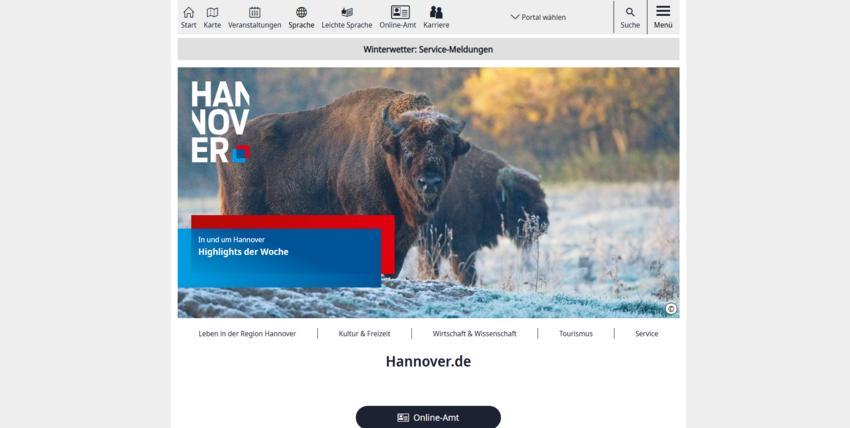Click the Hannover logo on banner
850x428 pixels.
click(x=220, y=122)
